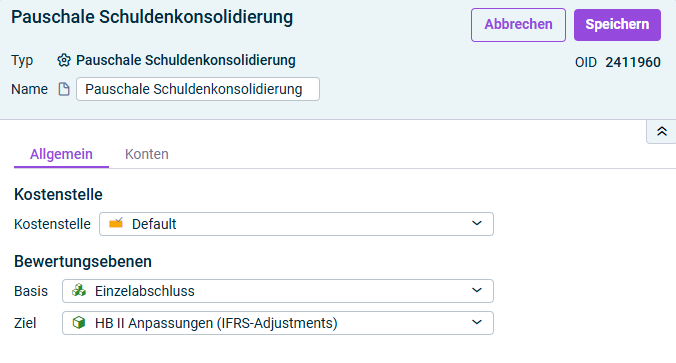Click the Kostenstelle section heading

click(x=58, y=194)
